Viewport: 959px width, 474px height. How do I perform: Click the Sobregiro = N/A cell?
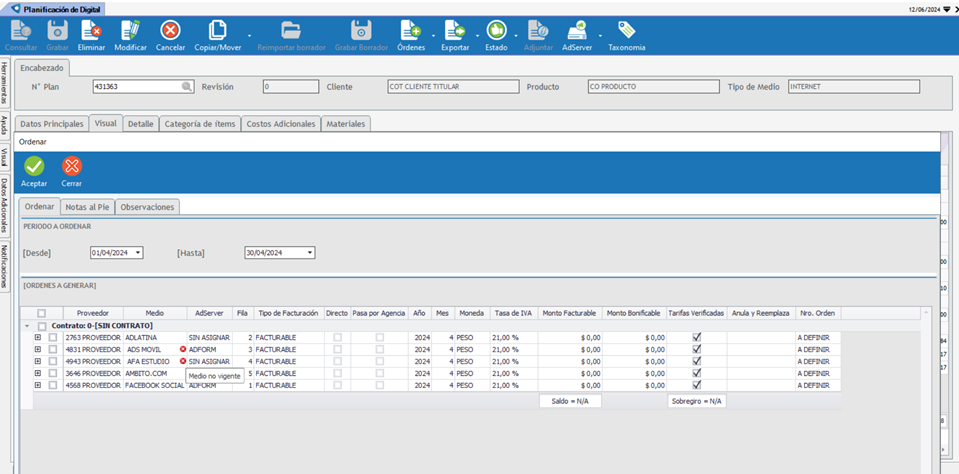tap(697, 401)
